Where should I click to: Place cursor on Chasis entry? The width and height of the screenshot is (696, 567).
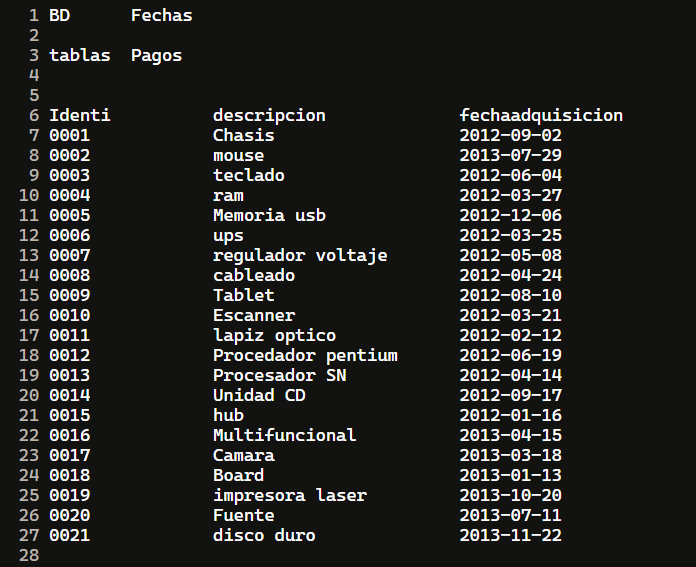[244, 135]
